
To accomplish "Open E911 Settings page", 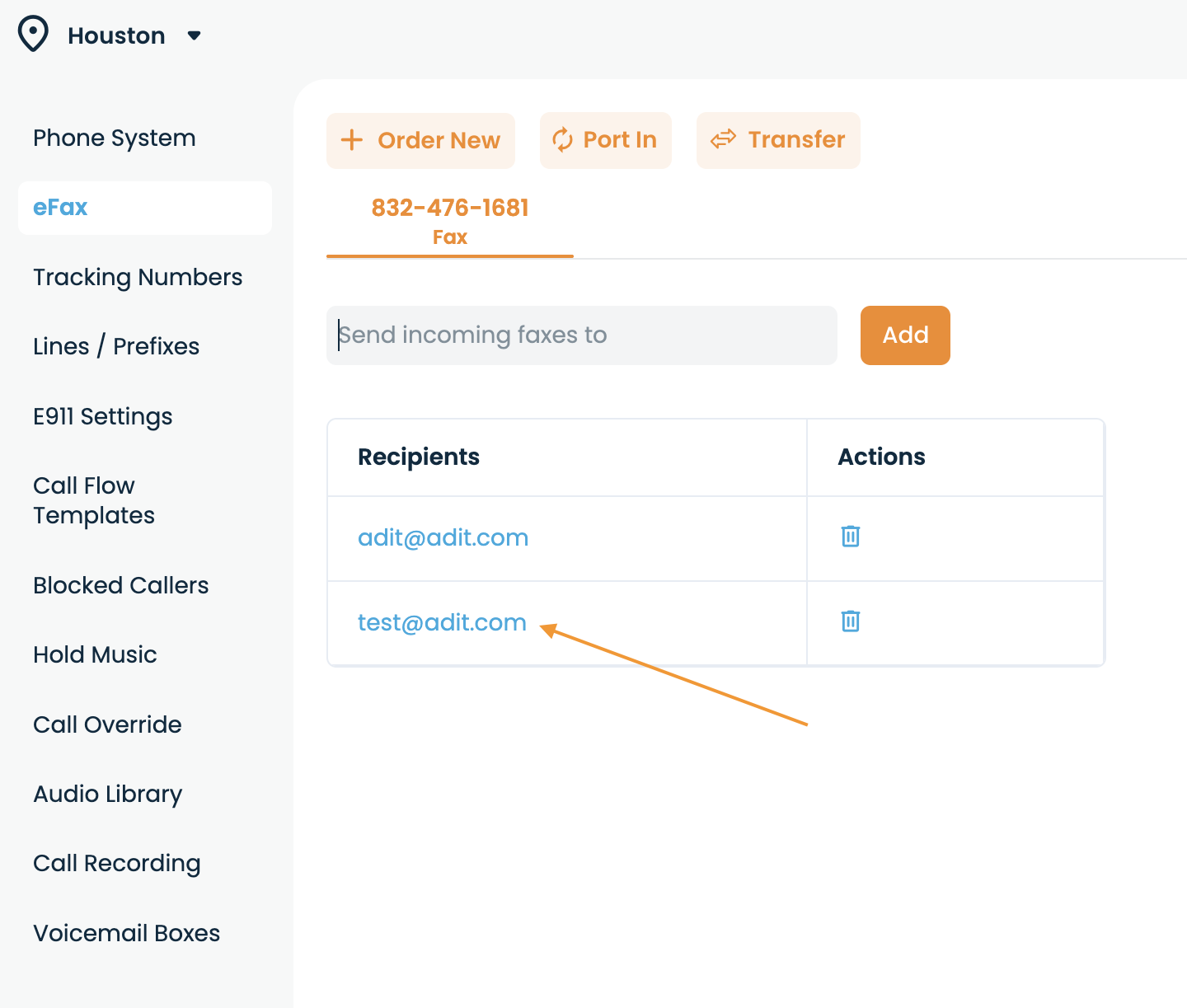I will [103, 416].
